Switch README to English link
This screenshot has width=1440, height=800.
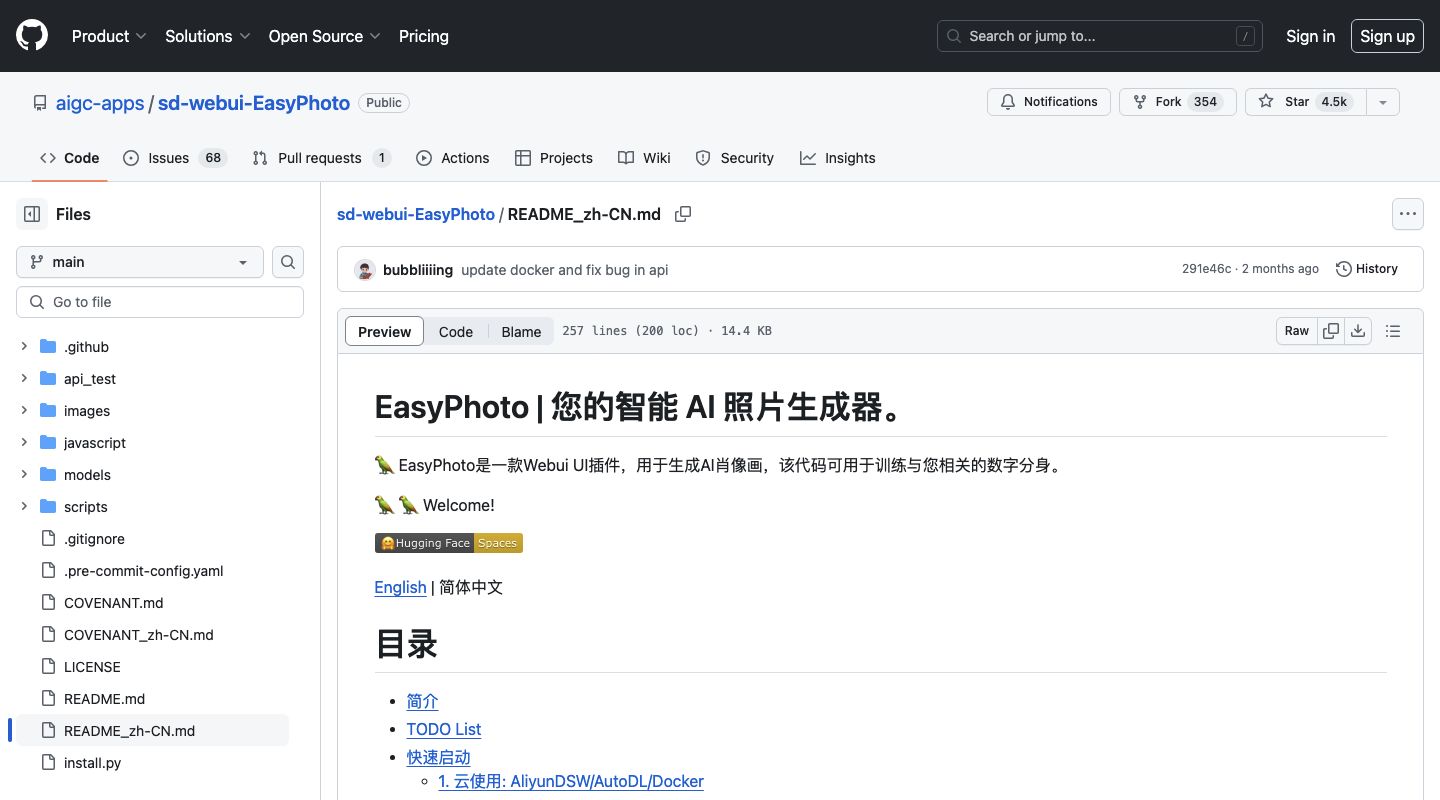pos(400,587)
